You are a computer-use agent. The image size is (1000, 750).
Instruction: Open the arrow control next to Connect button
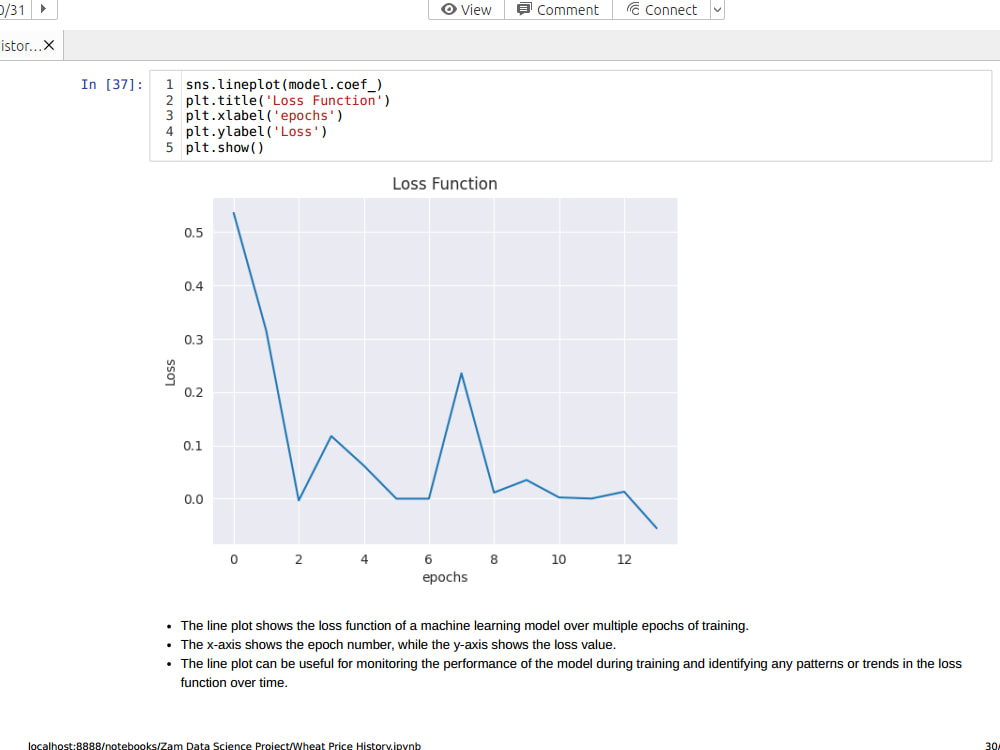(716, 9)
